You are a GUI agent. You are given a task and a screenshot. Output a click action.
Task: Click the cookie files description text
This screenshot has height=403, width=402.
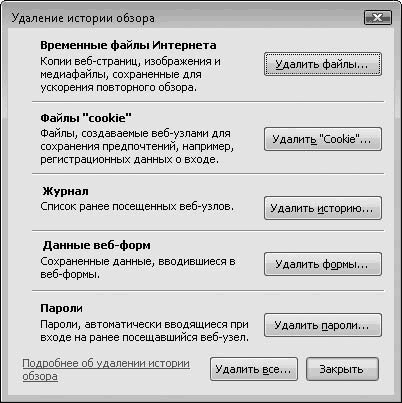click(x=137, y=146)
